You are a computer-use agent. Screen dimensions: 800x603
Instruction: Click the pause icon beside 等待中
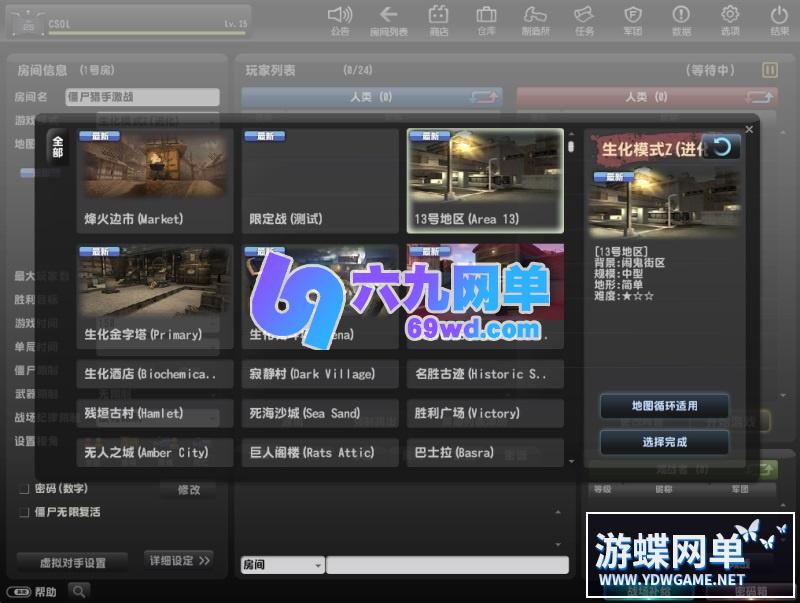pyautogui.click(x=769, y=70)
